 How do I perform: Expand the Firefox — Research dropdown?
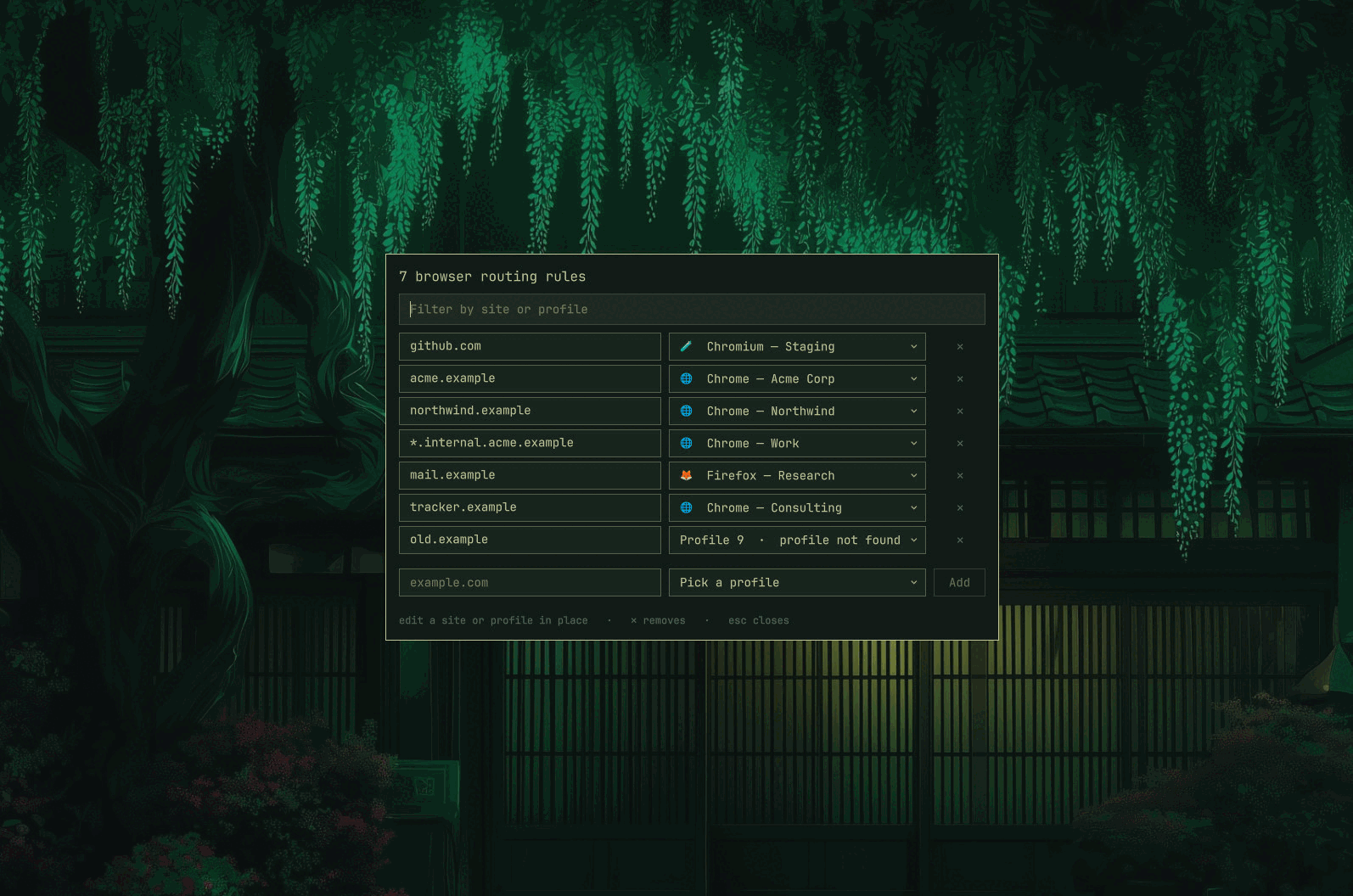[797, 475]
